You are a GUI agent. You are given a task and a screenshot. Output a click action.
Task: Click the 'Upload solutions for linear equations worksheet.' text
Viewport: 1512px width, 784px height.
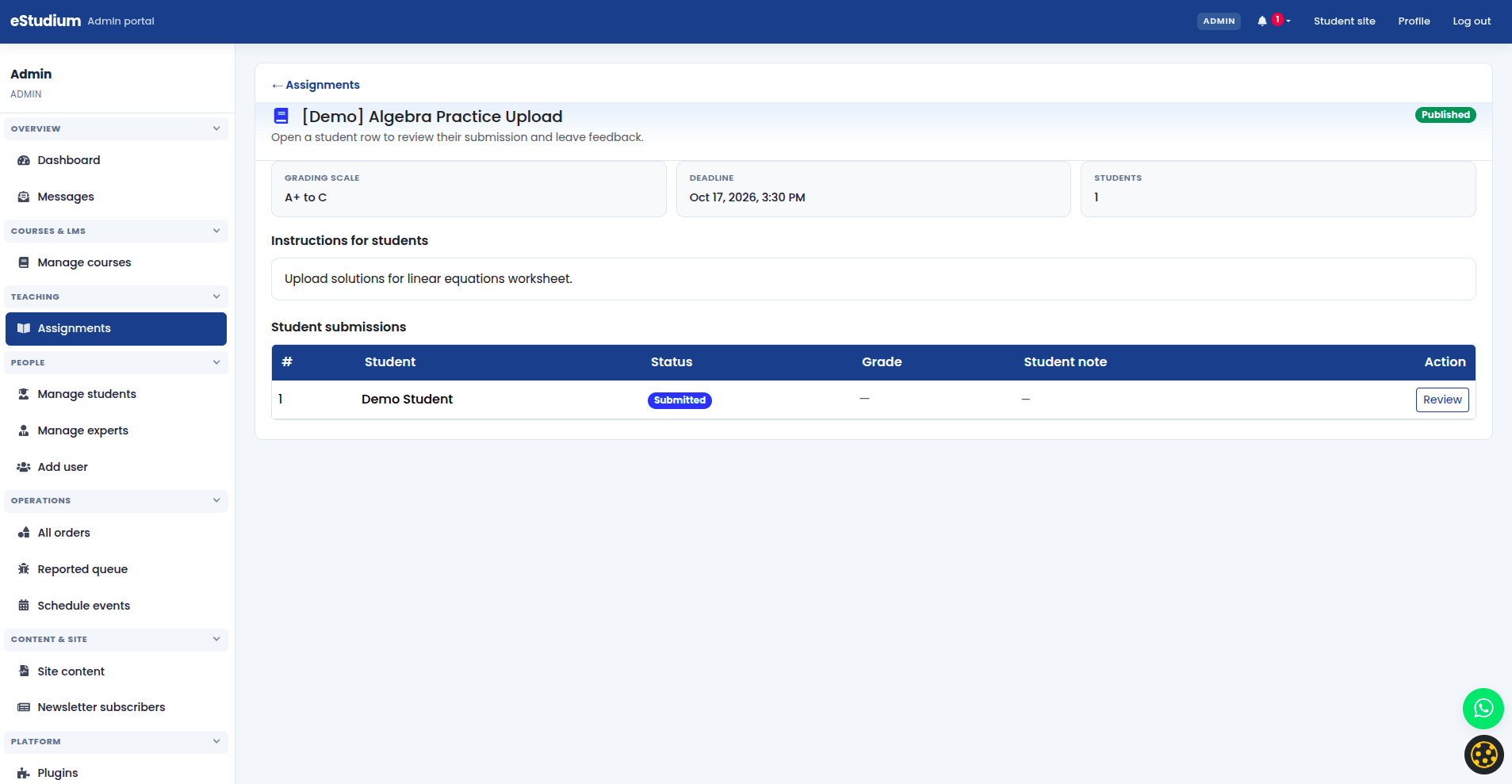pos(428,279)
